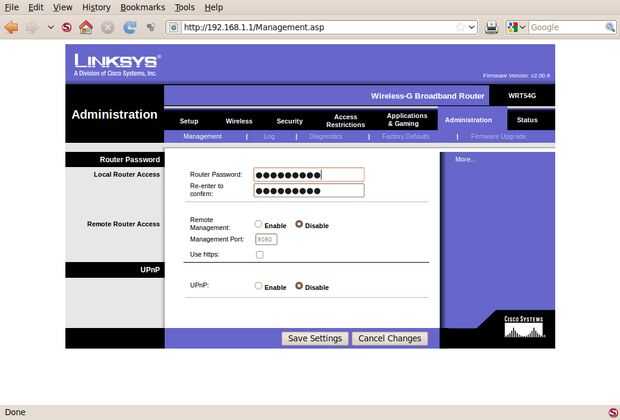620x420 pixels.
Task: Select the Management sub-tab
Action: click(202, 136)
